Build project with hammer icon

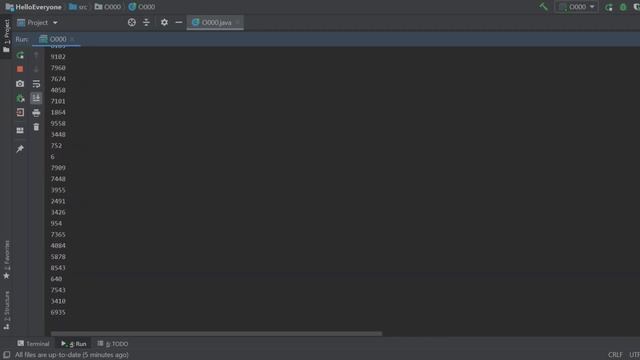(x=543, y=7)
